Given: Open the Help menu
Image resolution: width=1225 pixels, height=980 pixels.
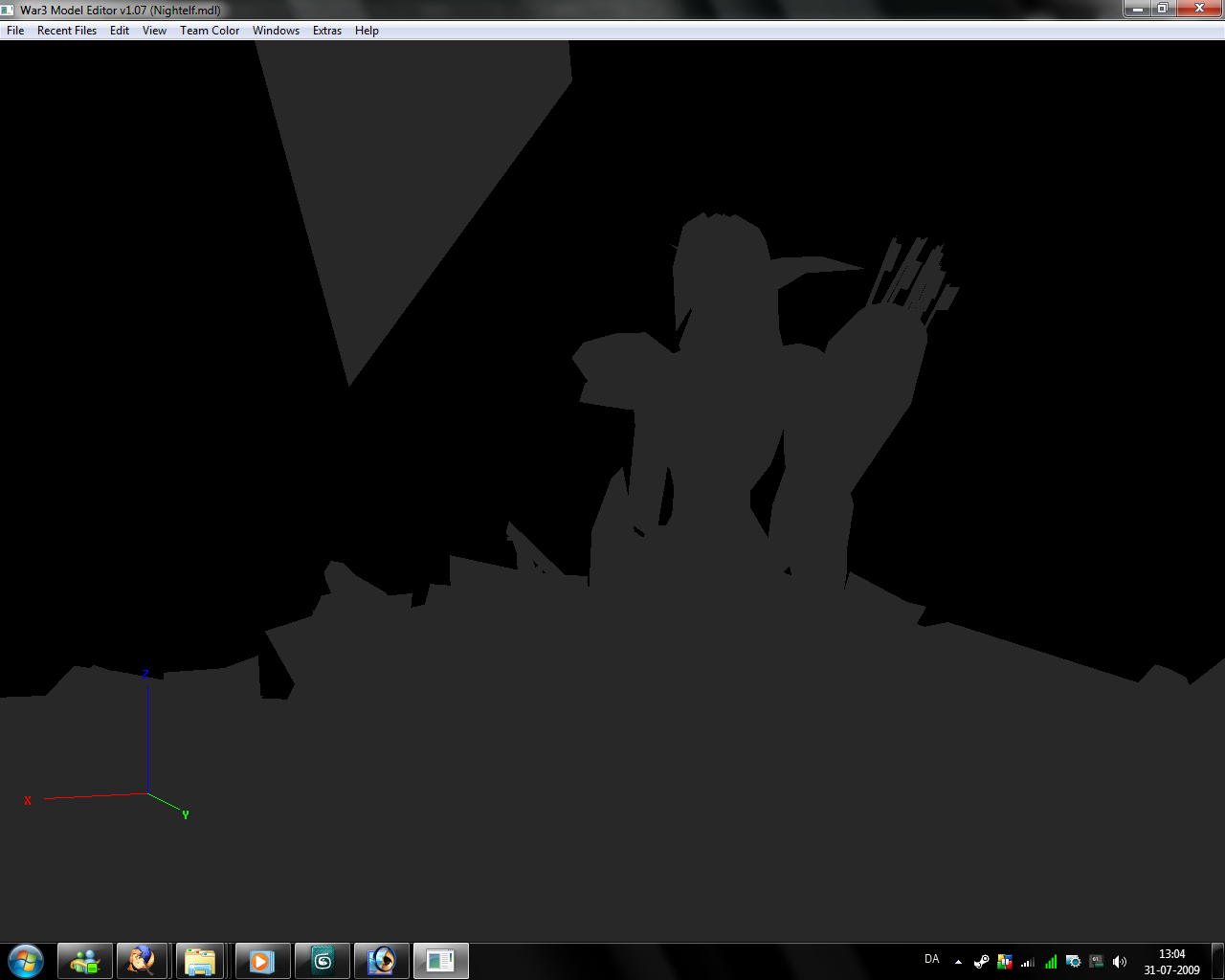Looking at the screenshot, I should coord(367,31).
